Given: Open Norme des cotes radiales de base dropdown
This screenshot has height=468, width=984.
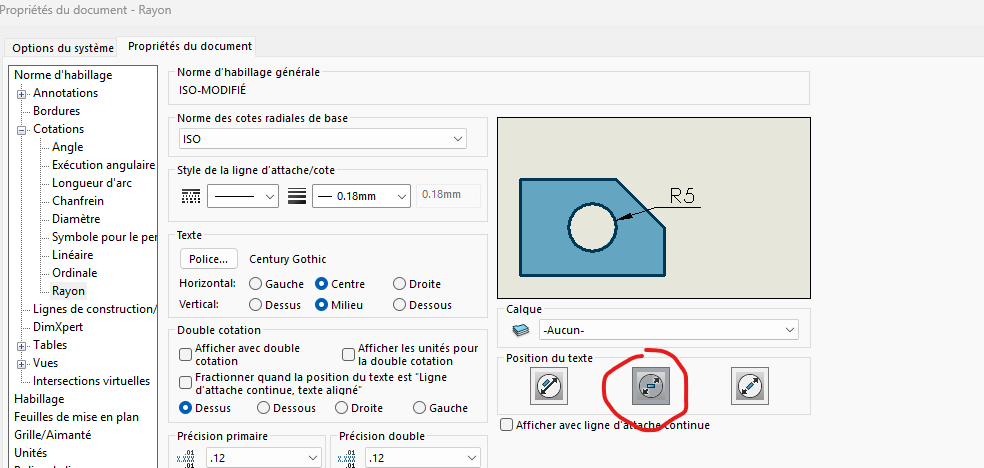Looking at the screenshot, I should coord(323,139).
